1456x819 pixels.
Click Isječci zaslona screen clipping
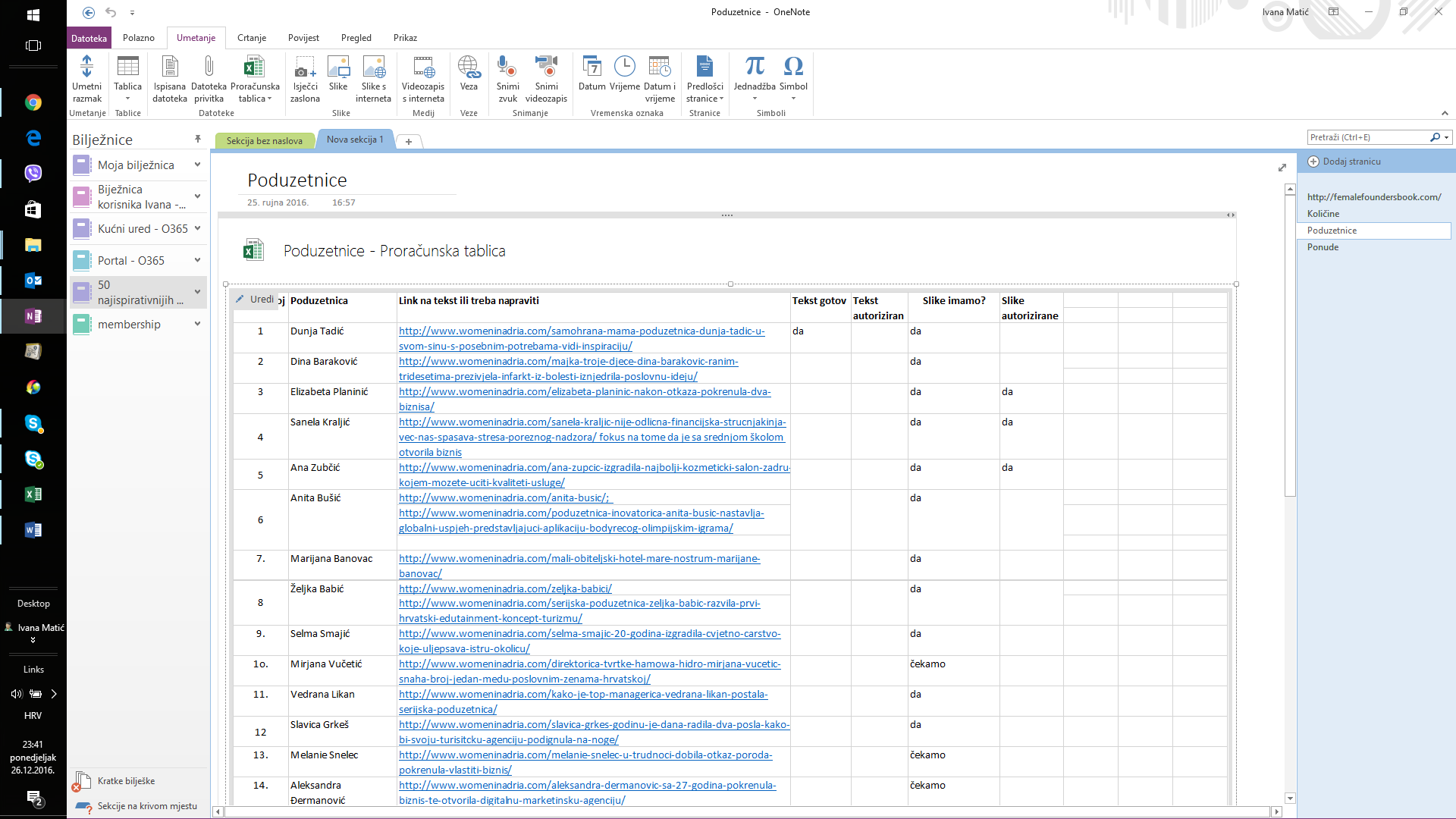305,79
